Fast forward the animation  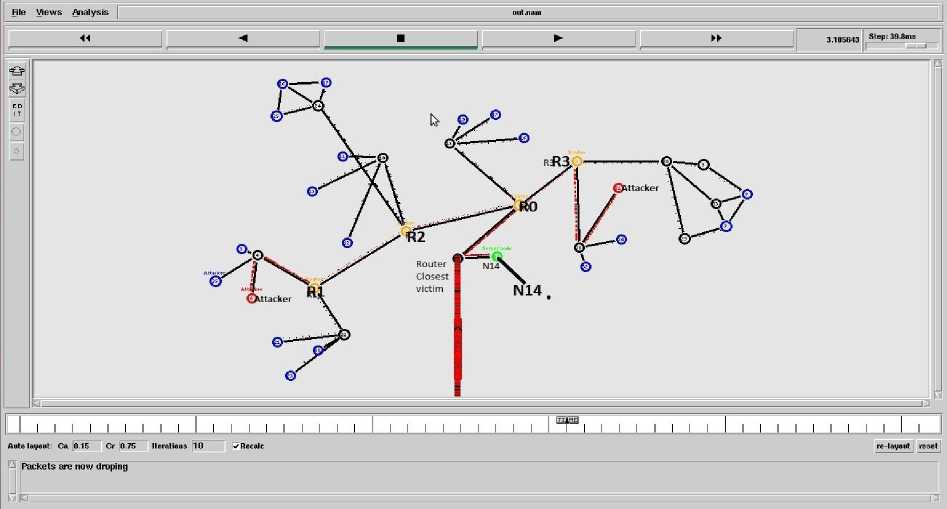[716, 38]
